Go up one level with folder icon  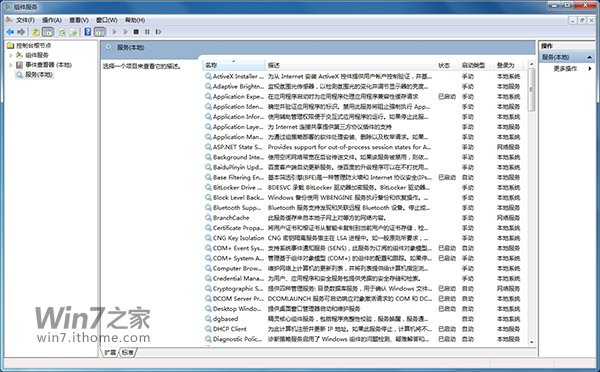click(36, 32)
